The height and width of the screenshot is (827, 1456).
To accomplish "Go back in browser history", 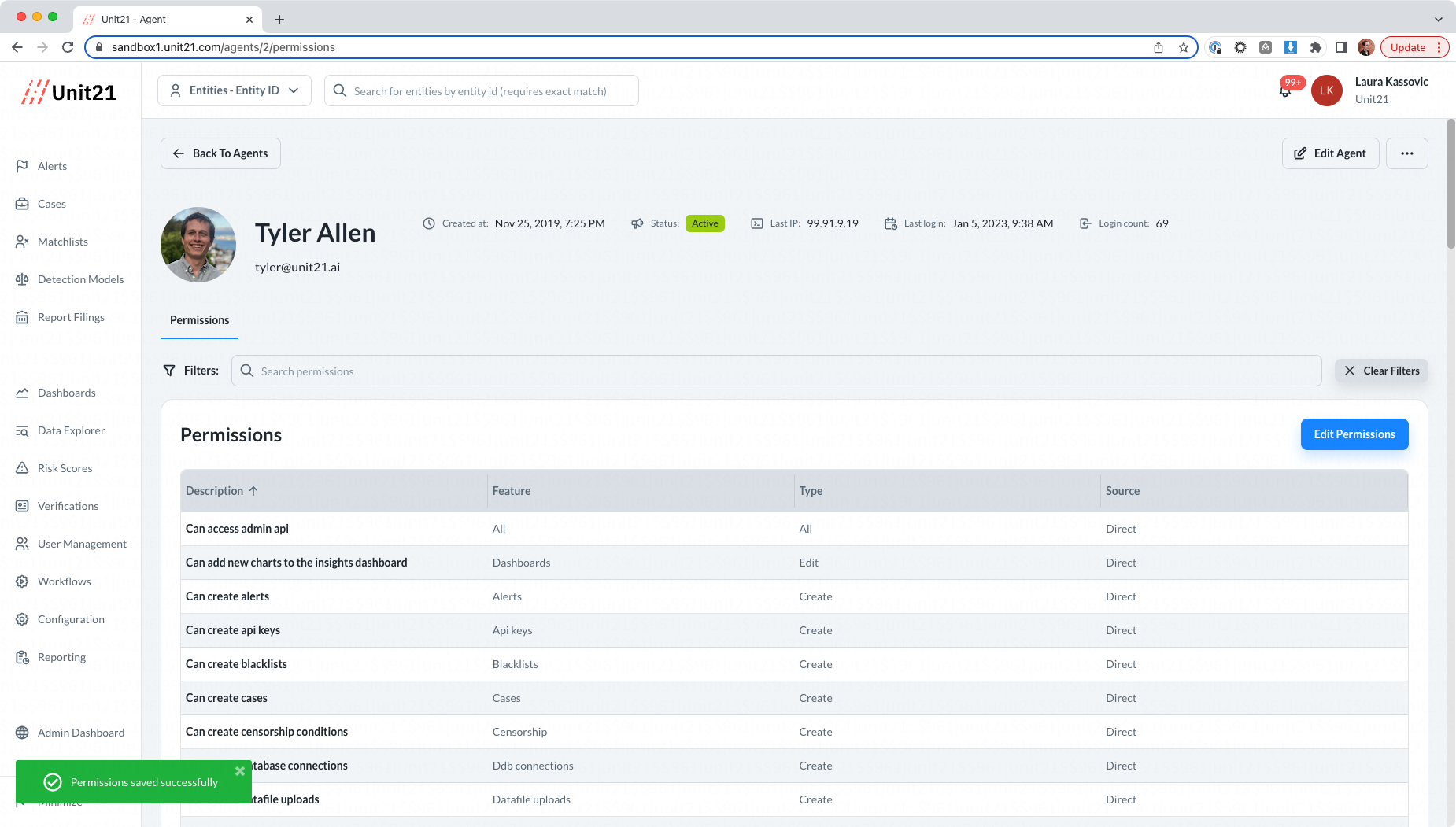I will pyautogui.click(x=17, y=47).
